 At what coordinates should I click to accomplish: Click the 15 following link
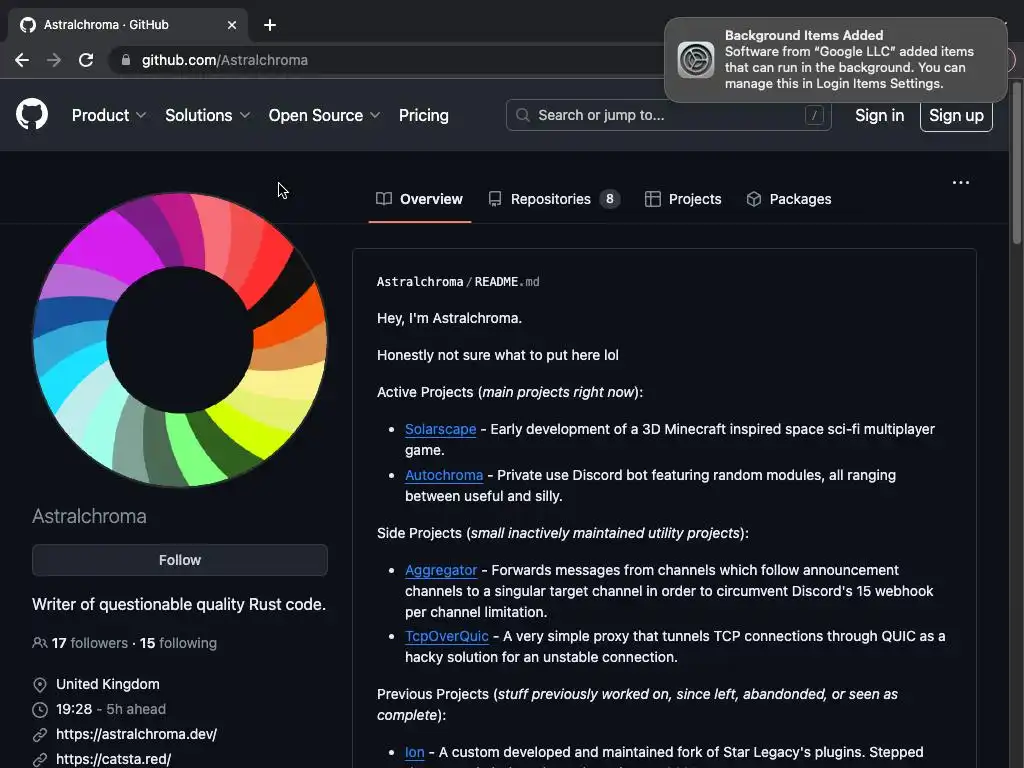click(x=178, y=643)
